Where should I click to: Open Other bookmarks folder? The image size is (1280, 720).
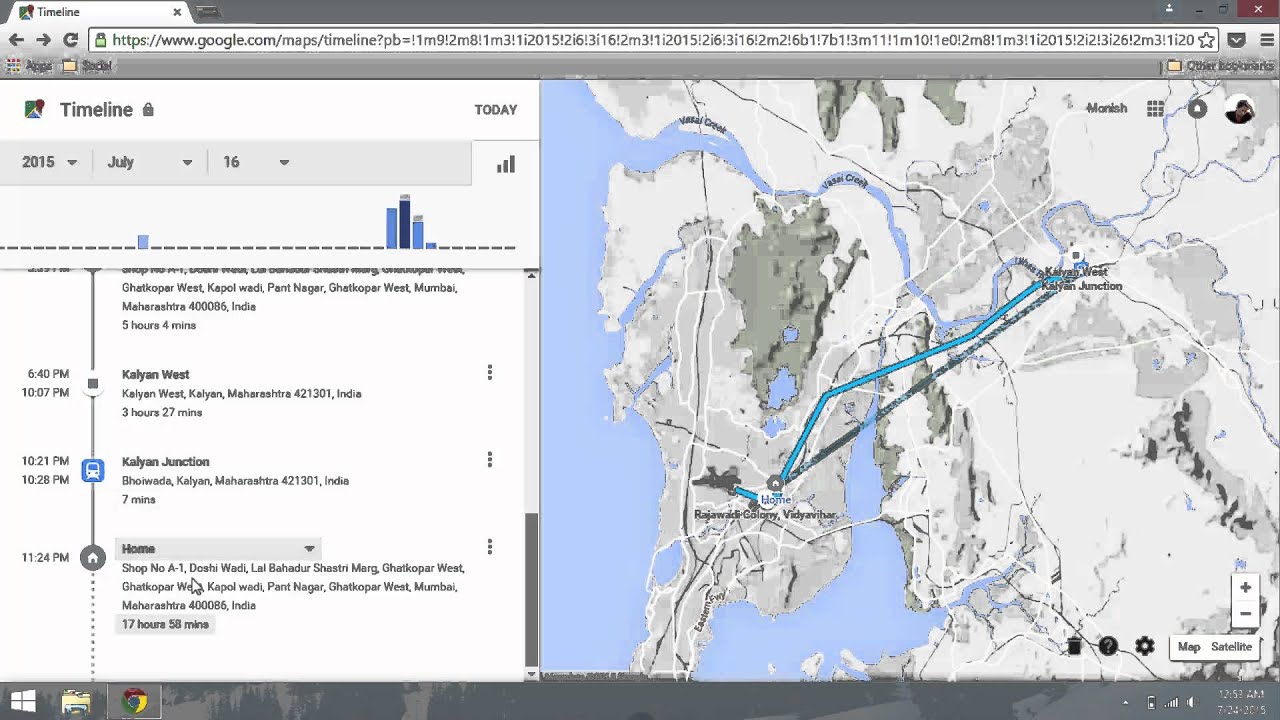click(x=1220, y=66)
